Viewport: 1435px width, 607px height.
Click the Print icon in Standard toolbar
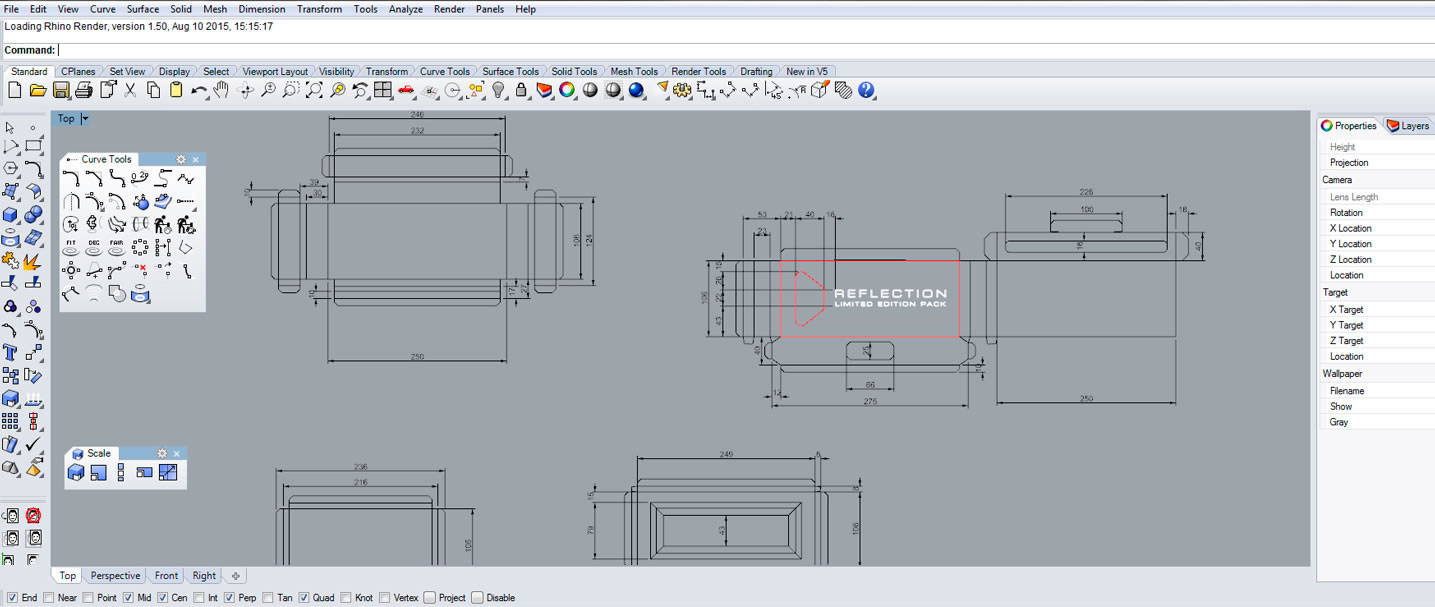[84, 90]
